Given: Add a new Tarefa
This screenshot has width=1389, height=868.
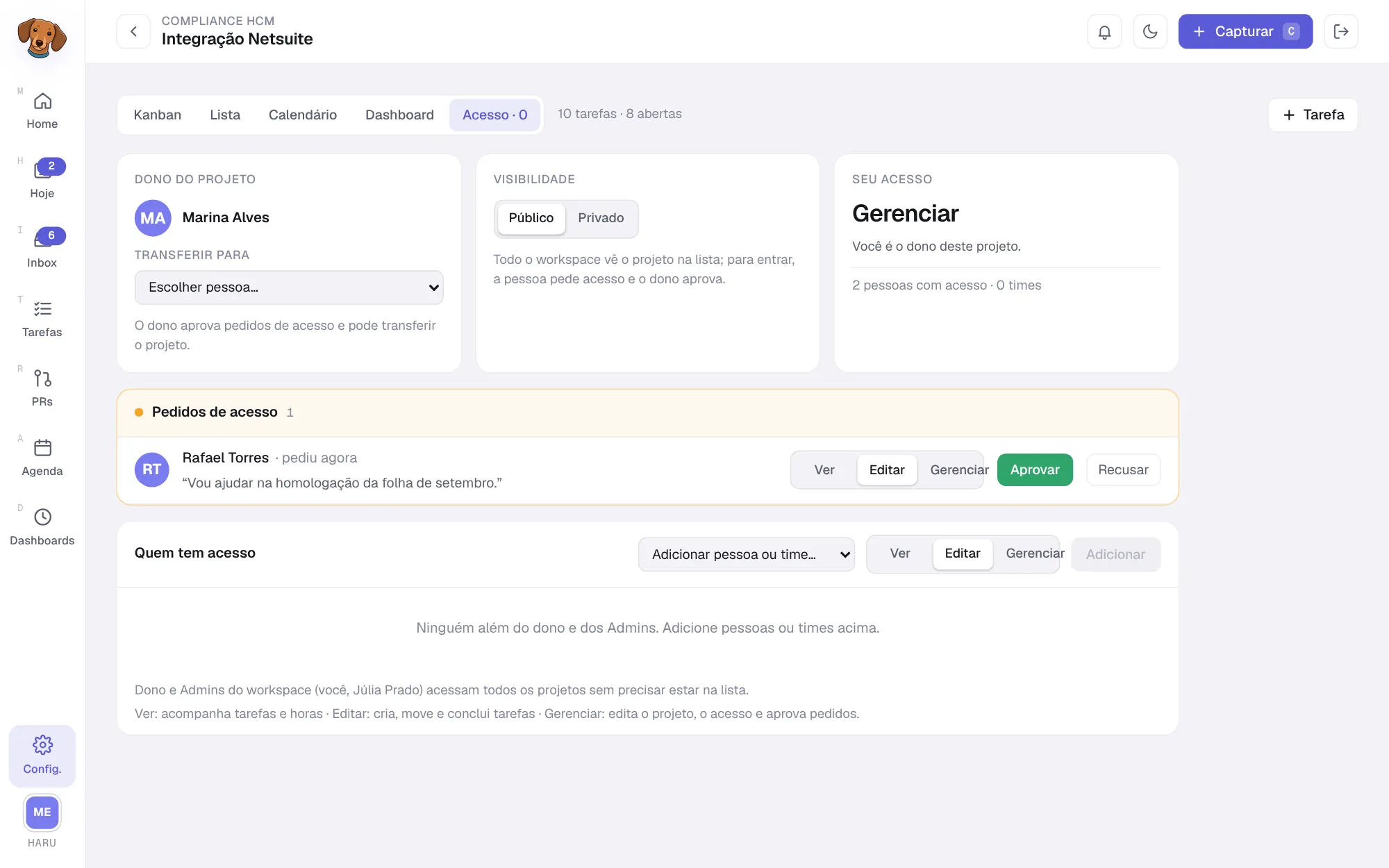Looking at the screenshot, I should point(1313,115).
